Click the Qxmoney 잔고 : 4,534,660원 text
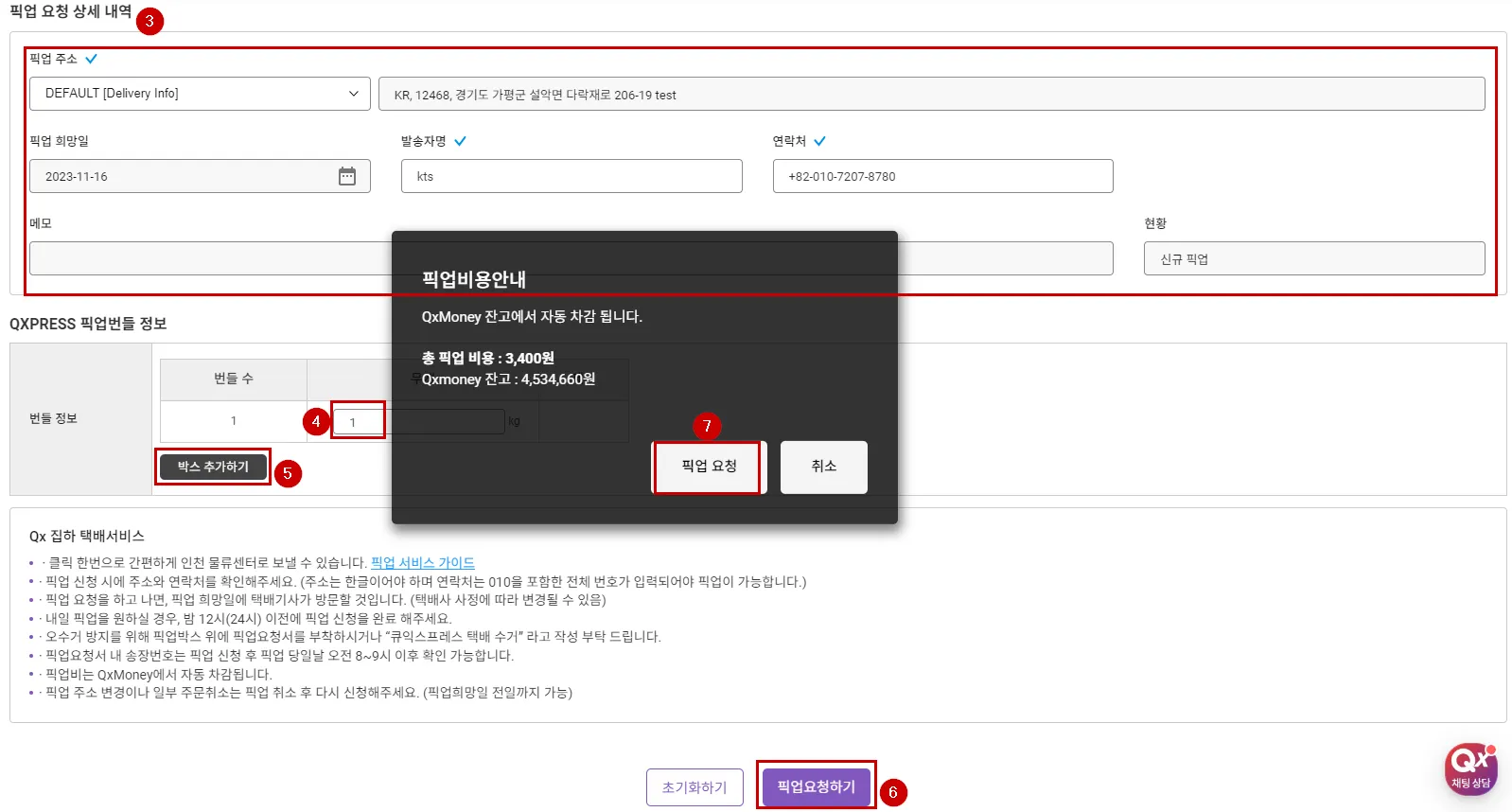 coord(509,380)
